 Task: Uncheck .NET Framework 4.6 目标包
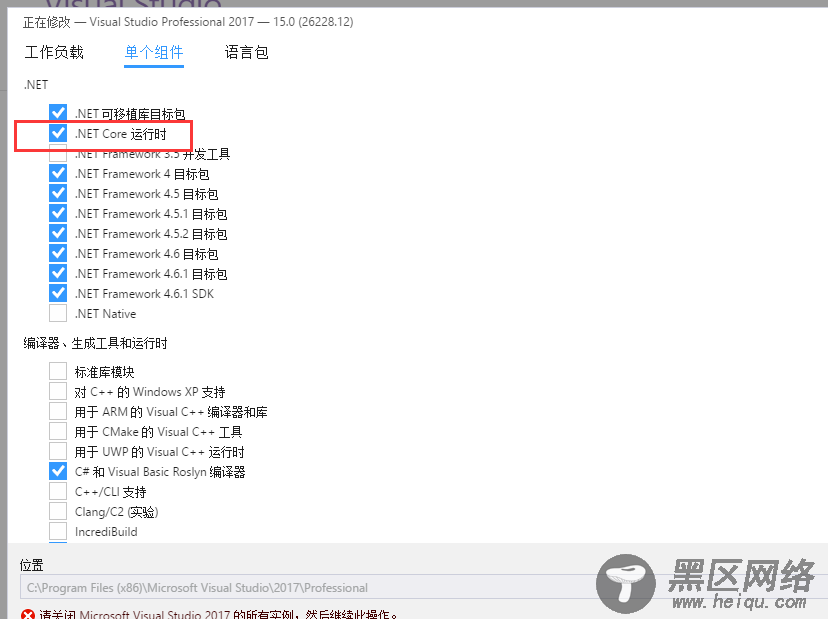[x=58, y=254]
